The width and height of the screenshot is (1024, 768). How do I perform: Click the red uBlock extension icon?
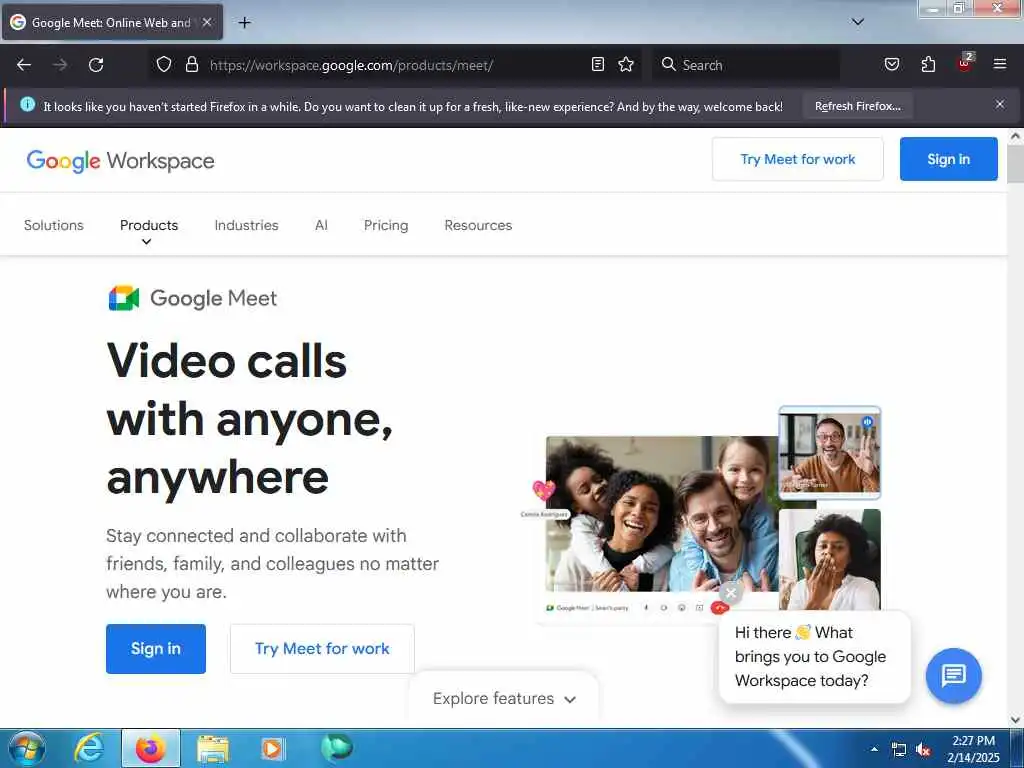click(x=965, y=63)
